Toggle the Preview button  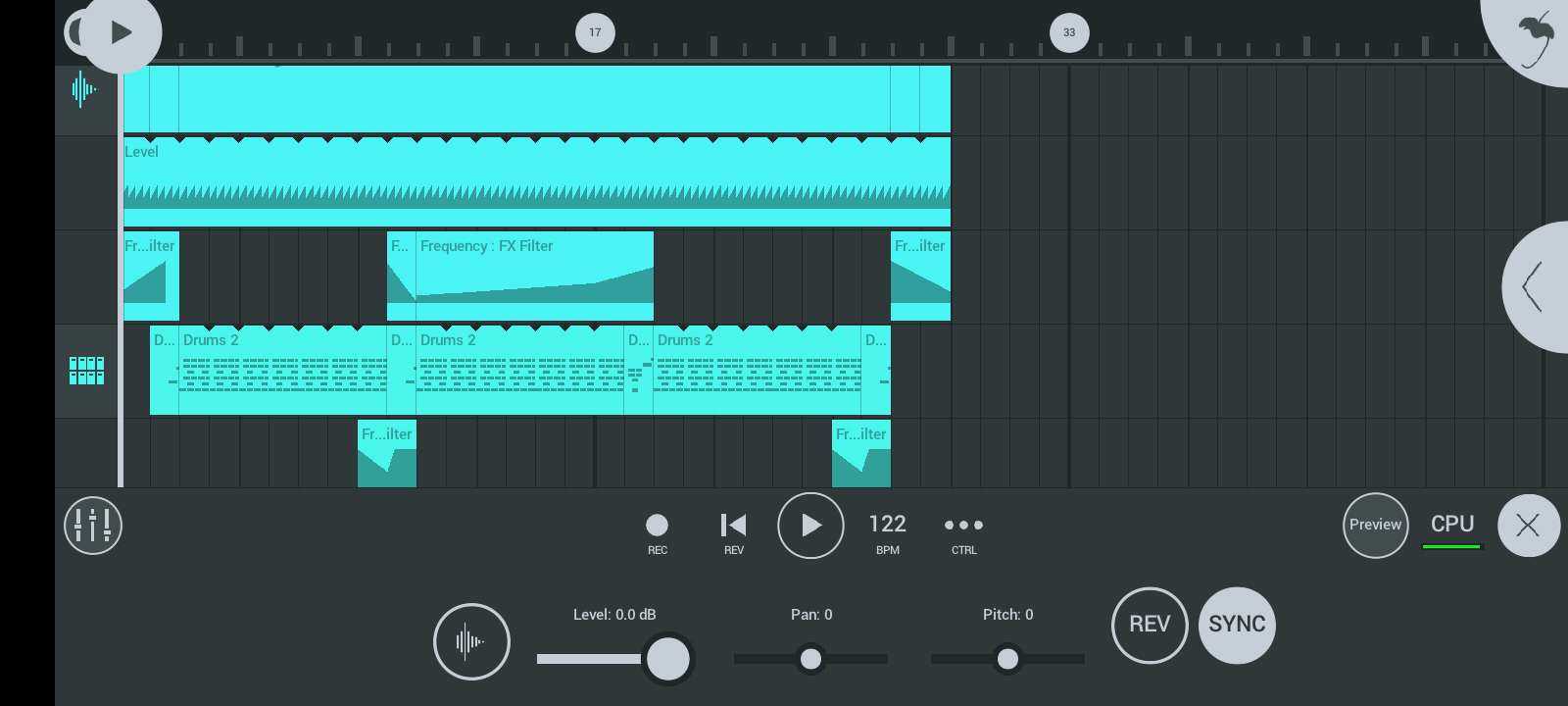pos(1375,526)
